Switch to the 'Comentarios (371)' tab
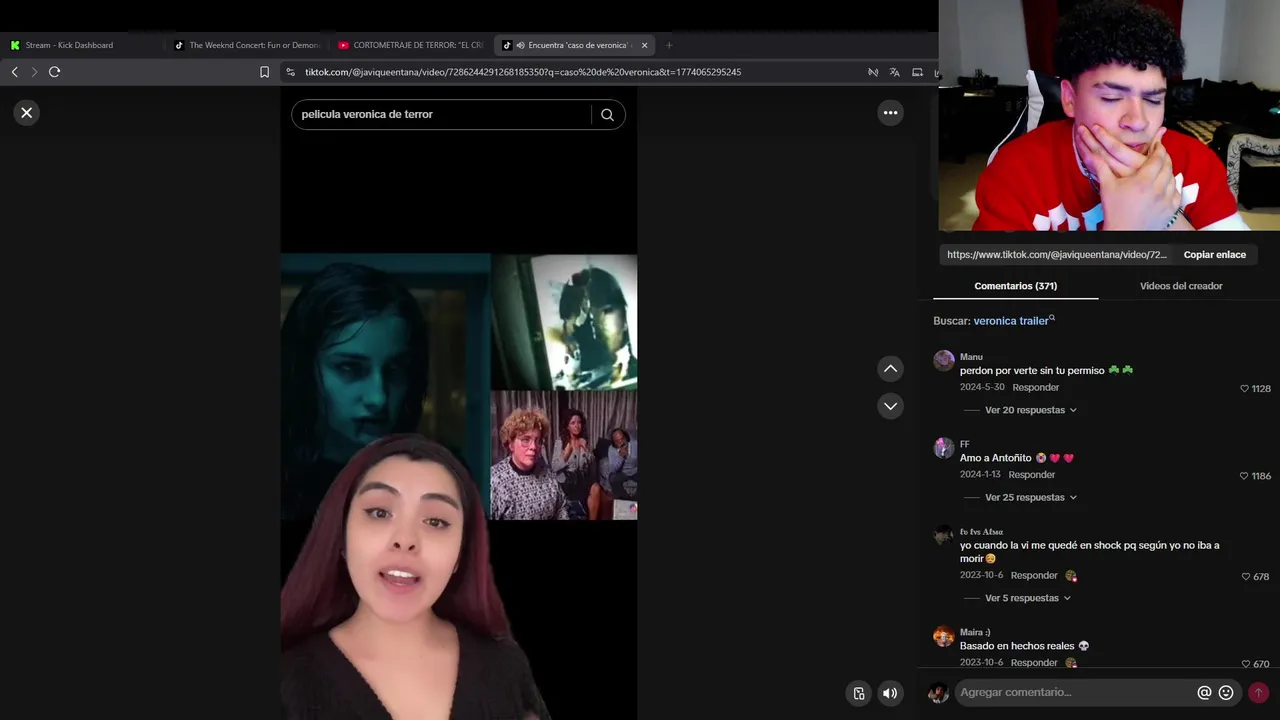Image resolution: width=1280 pixels, height=720 pixels. point(1015,286)
